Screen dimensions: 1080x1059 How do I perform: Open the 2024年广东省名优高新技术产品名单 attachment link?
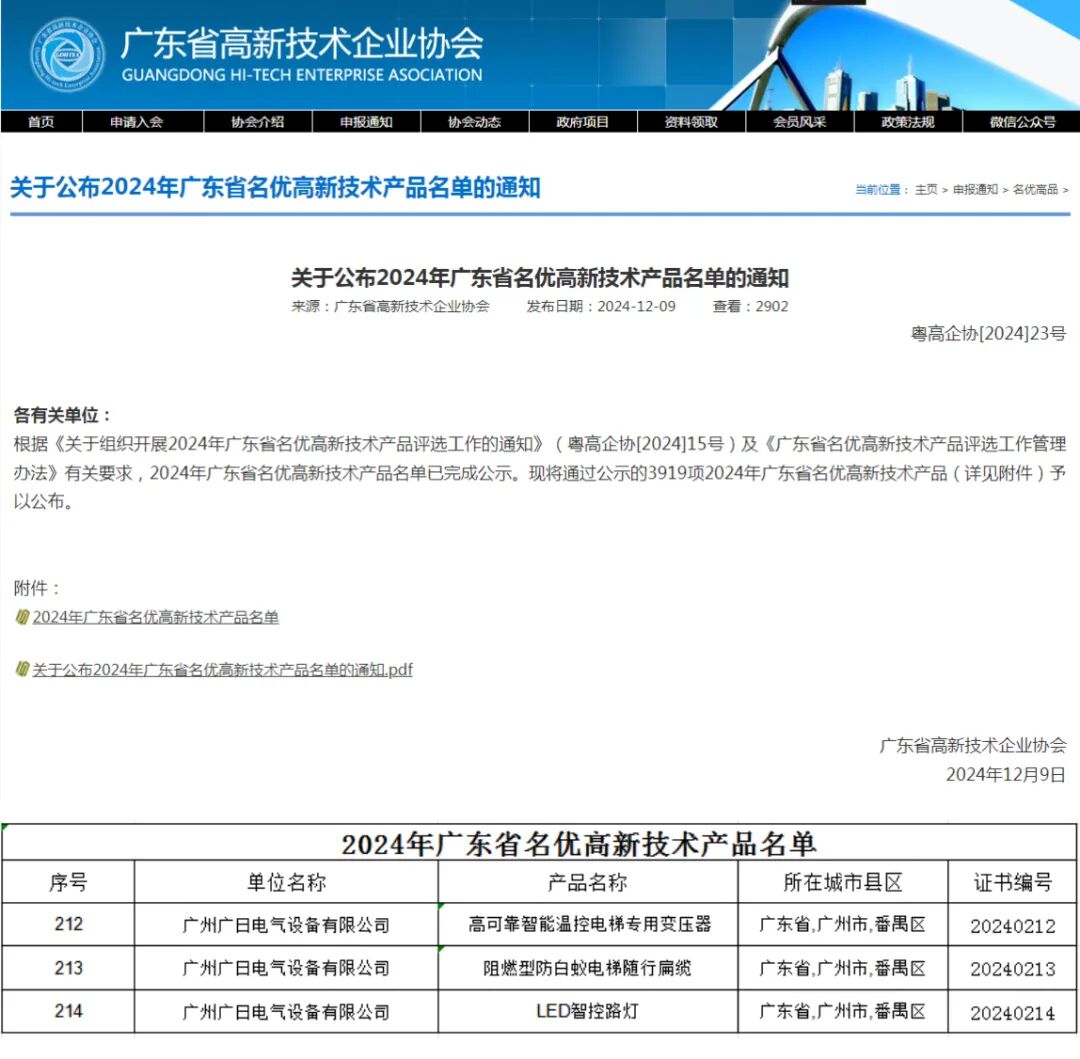156,617
